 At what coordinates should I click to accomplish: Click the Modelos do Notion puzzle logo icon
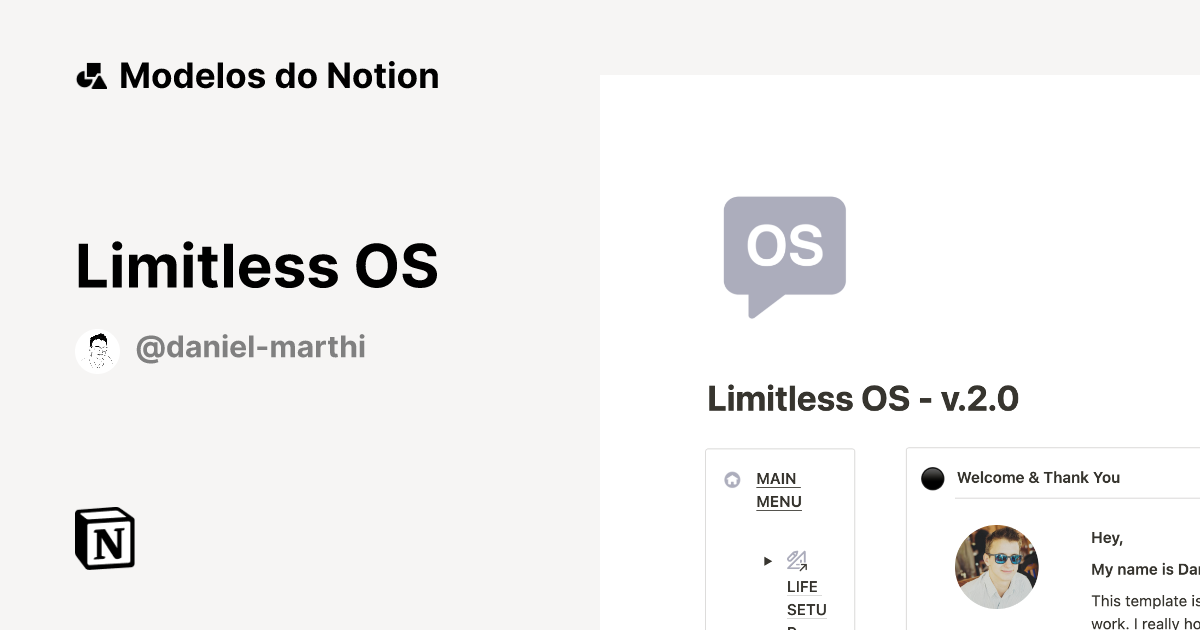tap(91, 75)
